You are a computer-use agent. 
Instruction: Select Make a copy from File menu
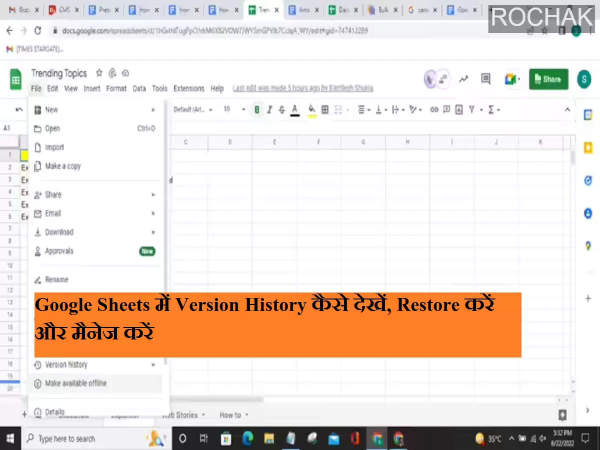coord(62,166)
